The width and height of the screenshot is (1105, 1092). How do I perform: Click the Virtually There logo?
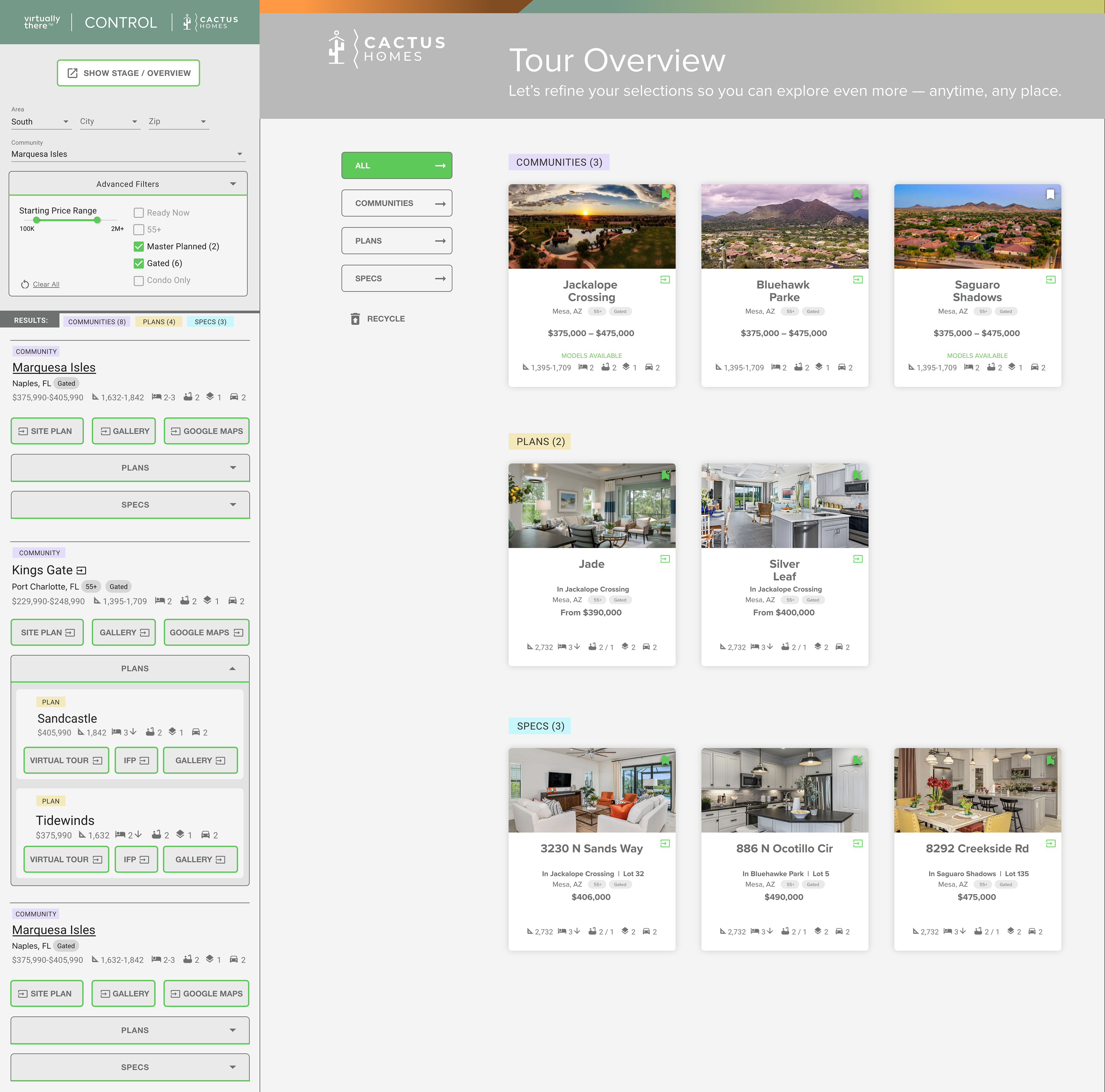coord(42,22)
